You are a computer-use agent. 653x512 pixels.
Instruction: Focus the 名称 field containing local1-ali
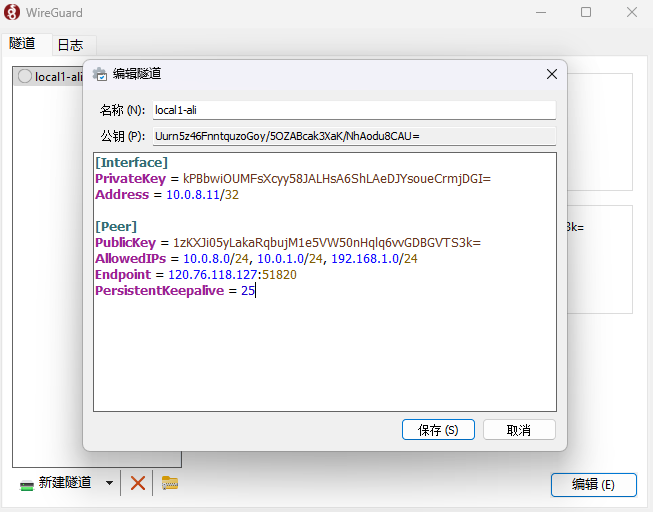(352, 110)
